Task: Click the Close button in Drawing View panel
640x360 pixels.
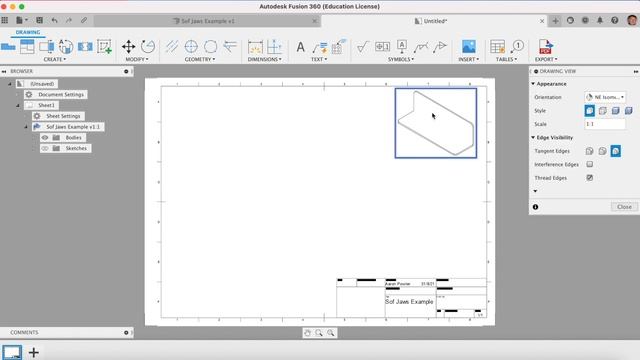Action: [x=624, y=207]
